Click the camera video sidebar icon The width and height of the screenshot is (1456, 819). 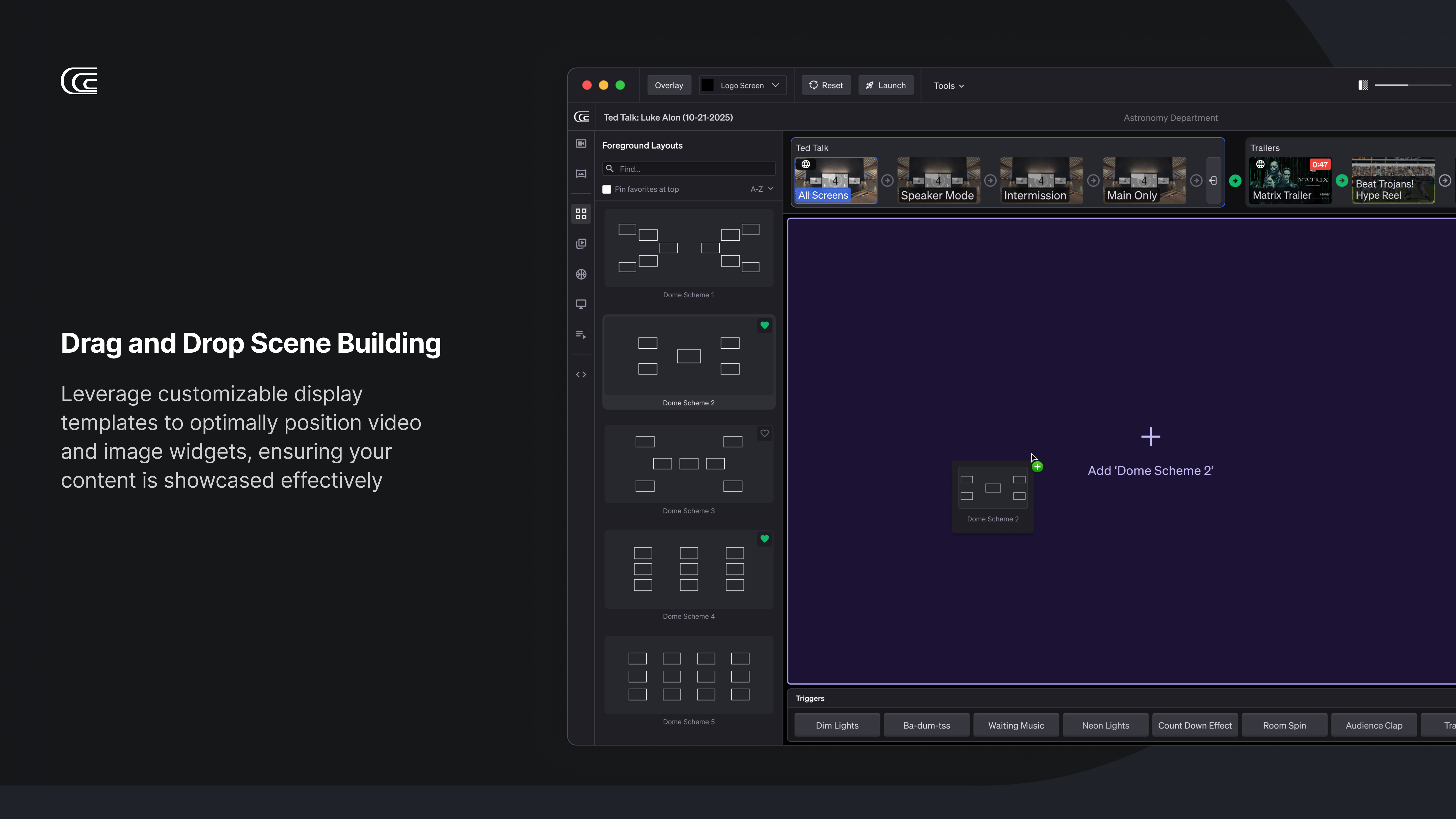[x=581, y=144]
